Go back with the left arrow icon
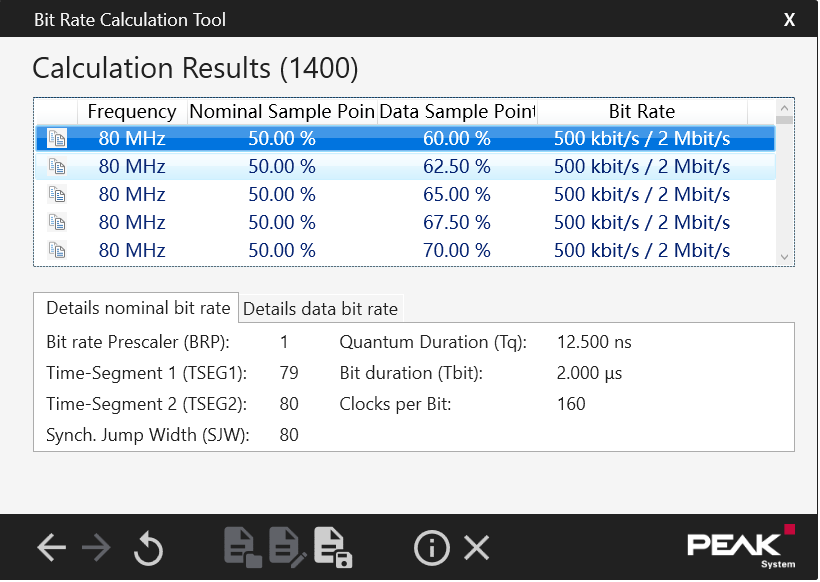 pyautogui.click(x=51, y=547)
